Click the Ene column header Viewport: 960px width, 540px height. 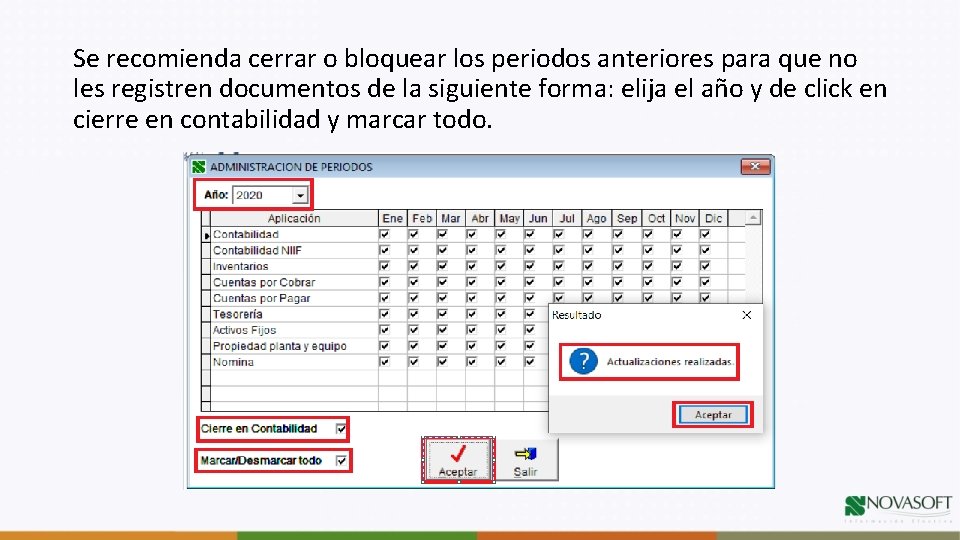pyautogui.click(x=392, y=219)
